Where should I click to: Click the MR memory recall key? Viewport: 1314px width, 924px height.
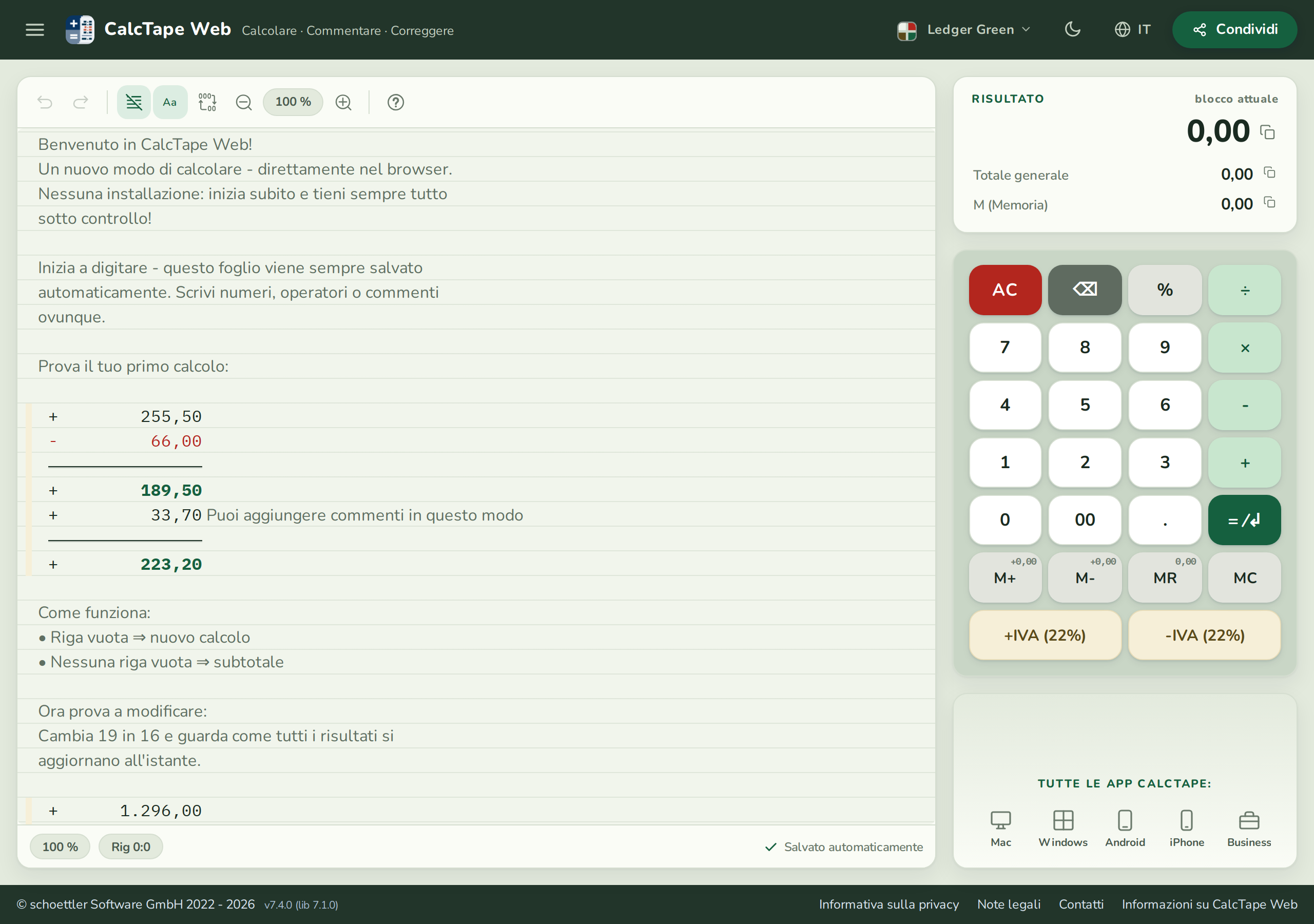1165,577
